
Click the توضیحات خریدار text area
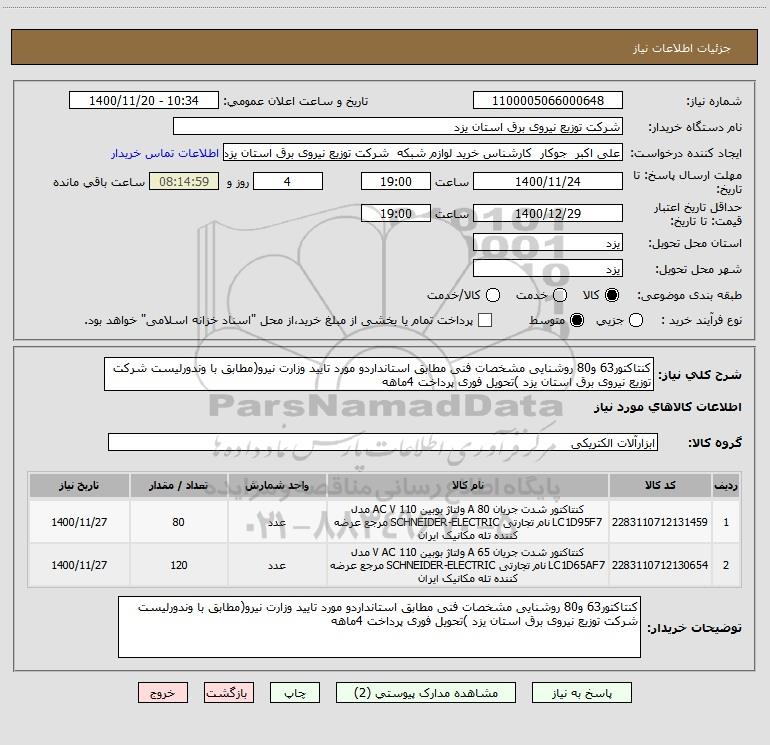pyautogui.click(x=379, y=627)
